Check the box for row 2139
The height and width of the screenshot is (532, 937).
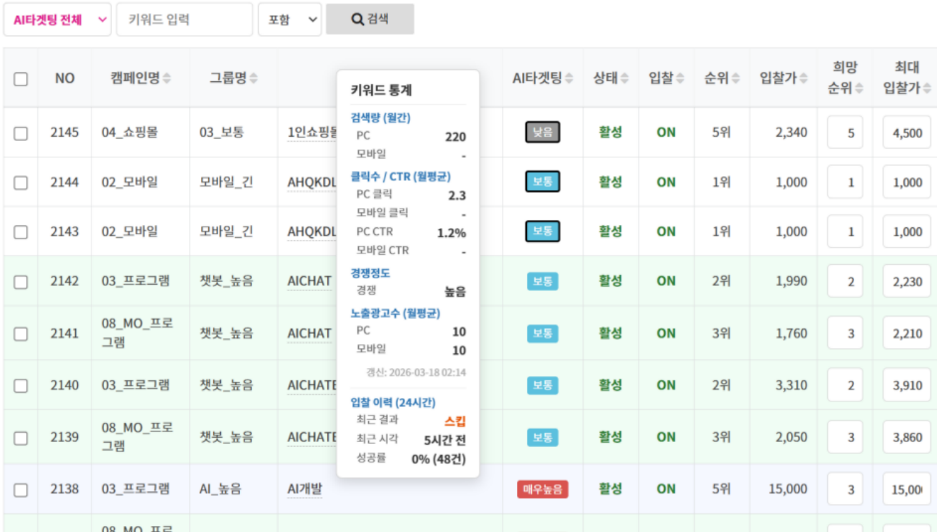(21, 438)
